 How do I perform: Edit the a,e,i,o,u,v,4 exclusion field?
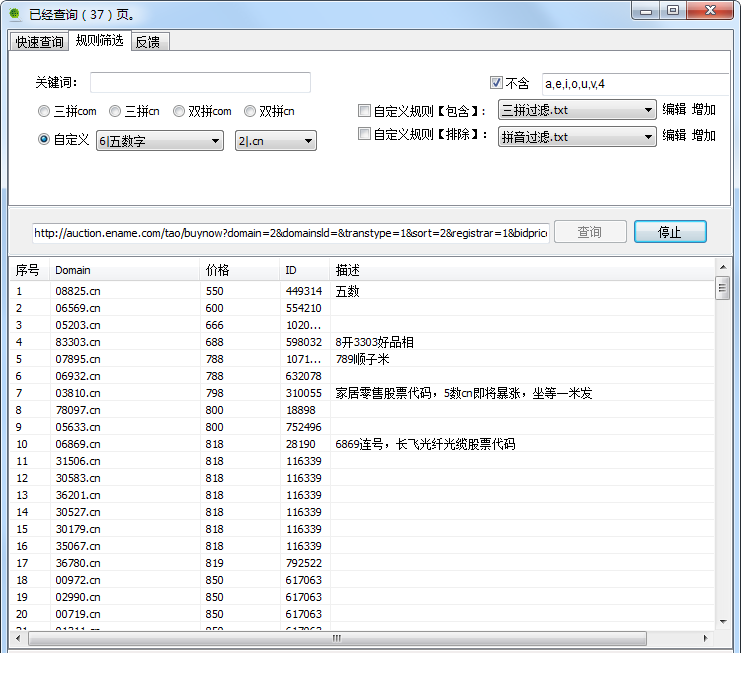[635, 84]
